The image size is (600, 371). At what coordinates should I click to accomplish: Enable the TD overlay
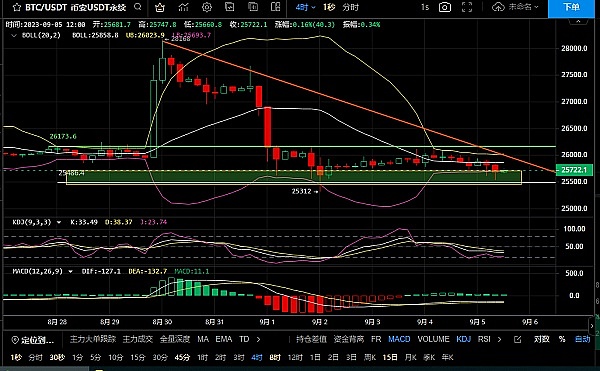point(244,339)
